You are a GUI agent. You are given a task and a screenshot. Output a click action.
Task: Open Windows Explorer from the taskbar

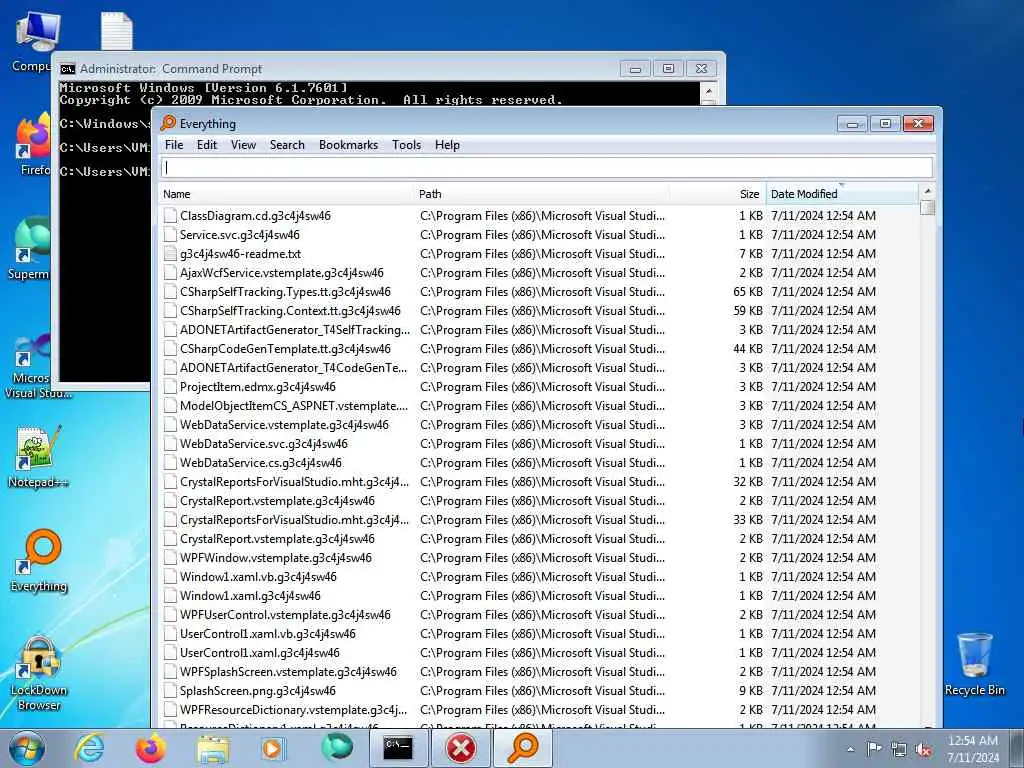click(x=212, y=748)
